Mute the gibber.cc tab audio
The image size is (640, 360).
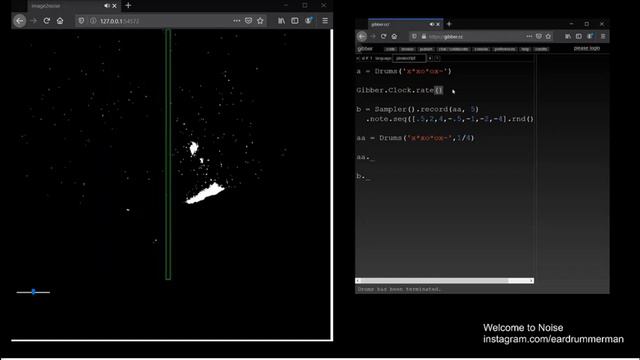(432, 24)
